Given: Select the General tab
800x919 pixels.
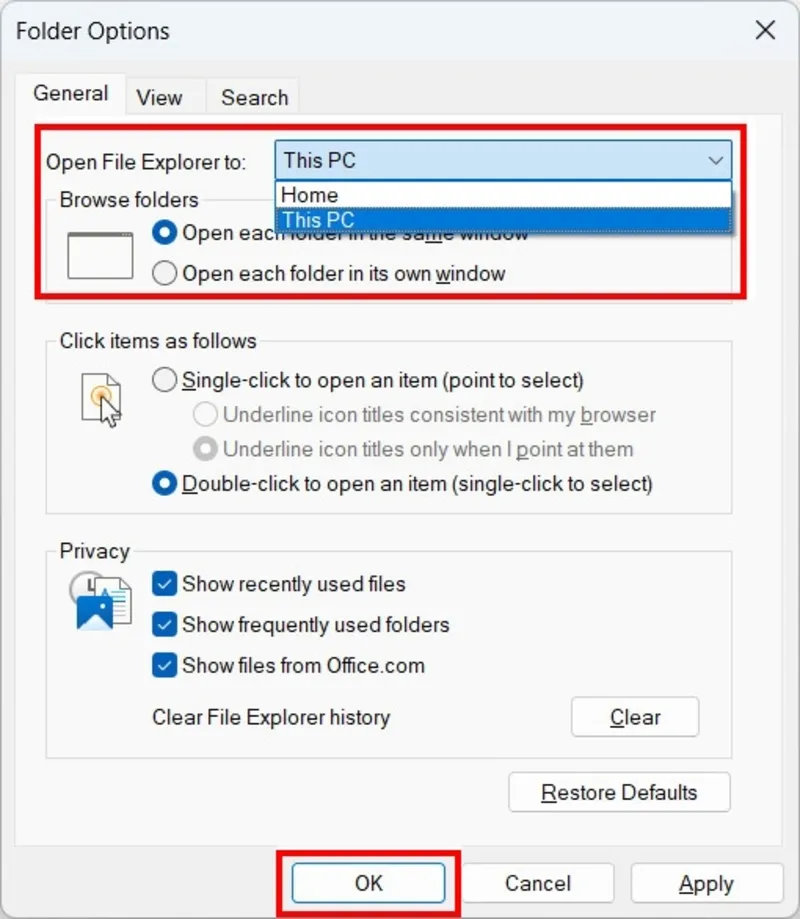Looking at the screenshot, I should click(71, 93).
